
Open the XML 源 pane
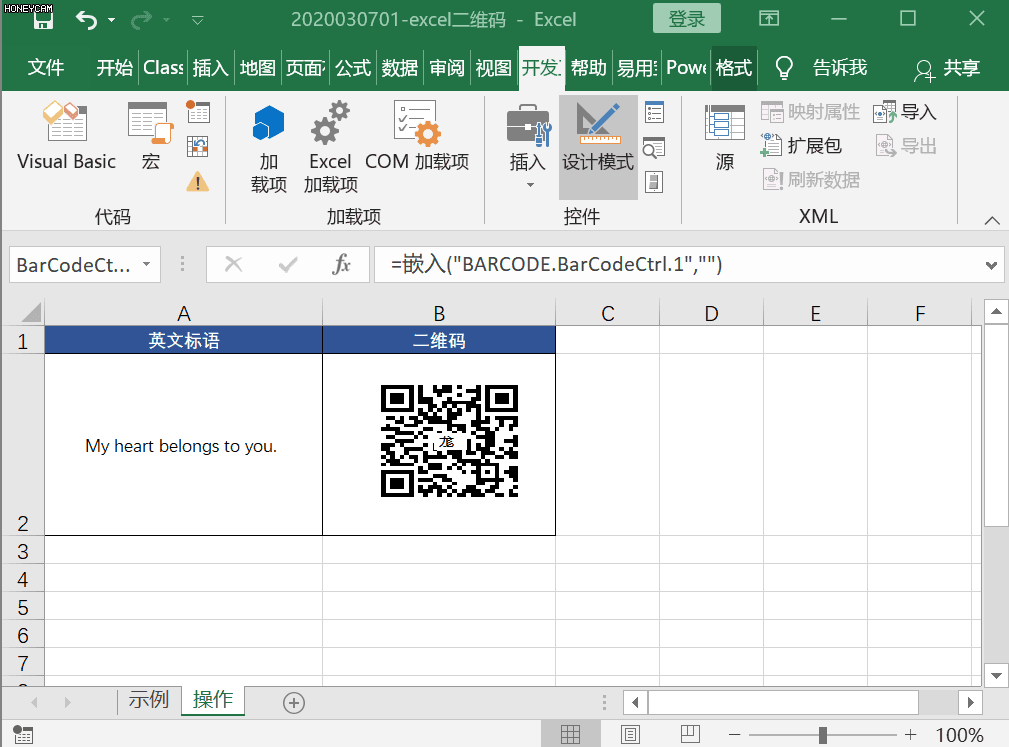tap(725, 137)
